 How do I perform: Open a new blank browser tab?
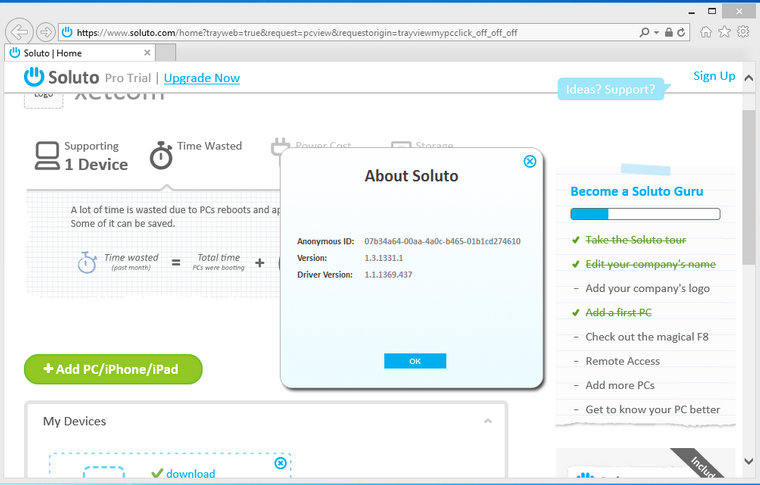(x=166, y=53)
